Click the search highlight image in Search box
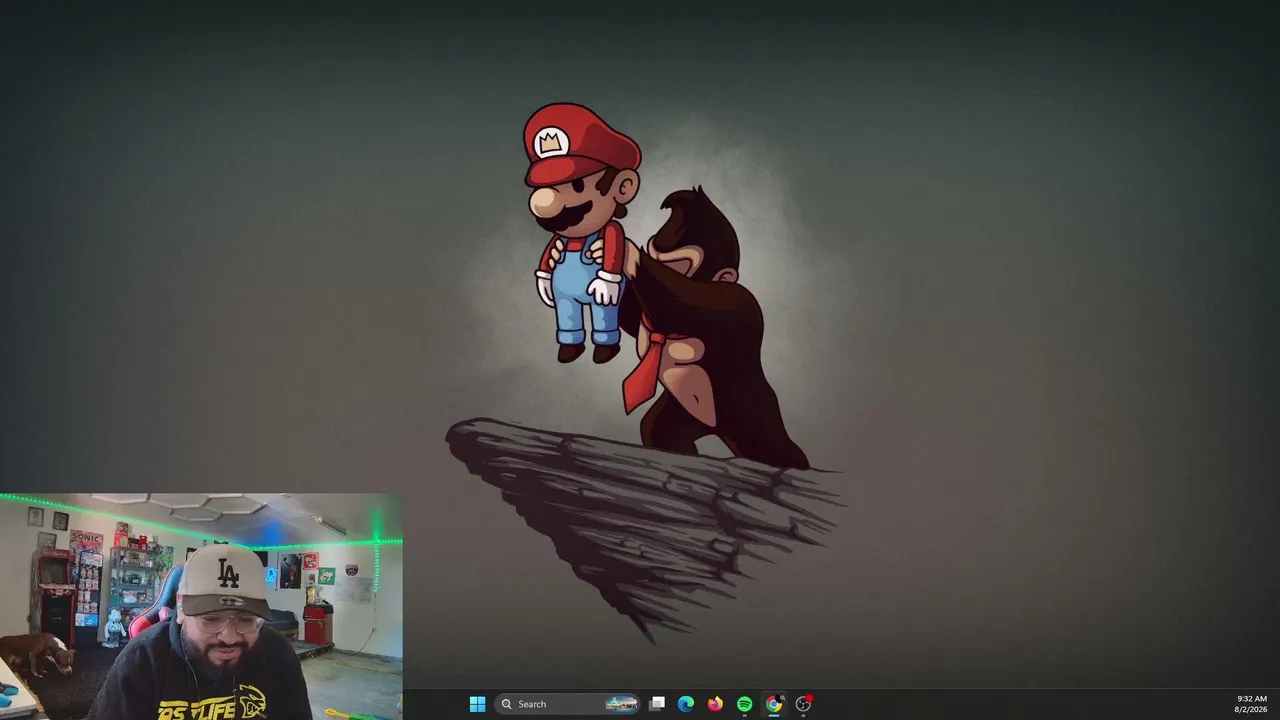 tap(621, 704)
